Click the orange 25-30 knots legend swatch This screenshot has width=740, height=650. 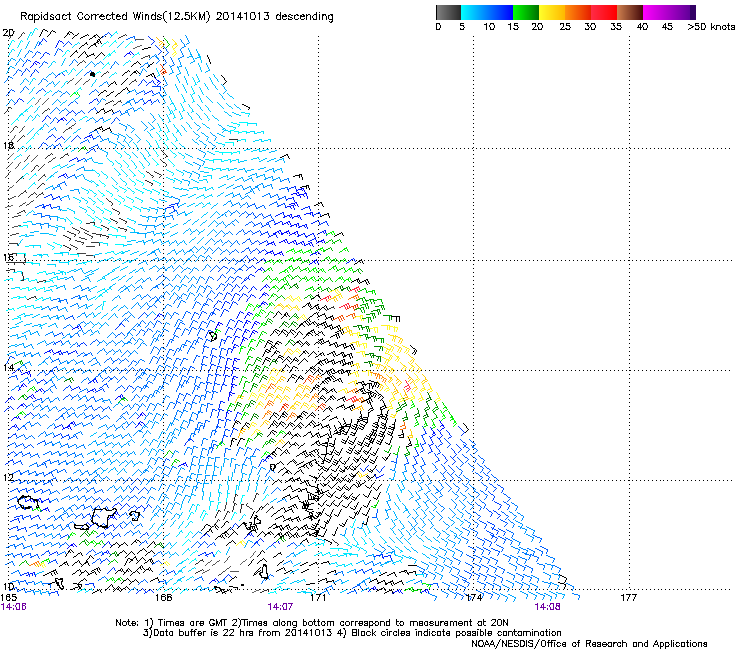click(578, 12)
